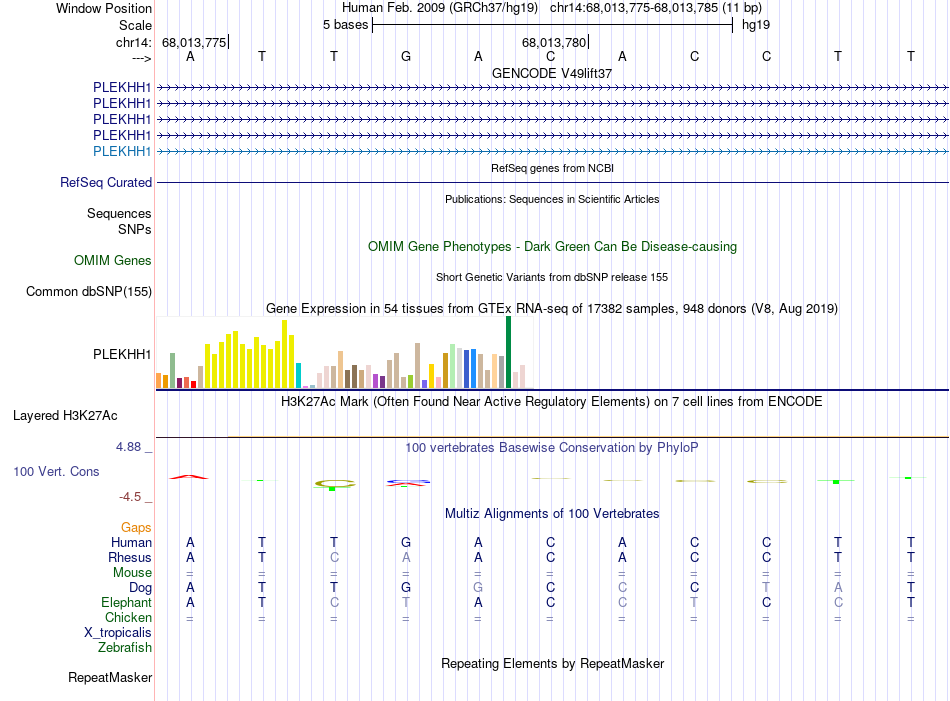Click the hg19 text after the scale bar
This screenshot has height=701, width=950.
tap(756, 25)
